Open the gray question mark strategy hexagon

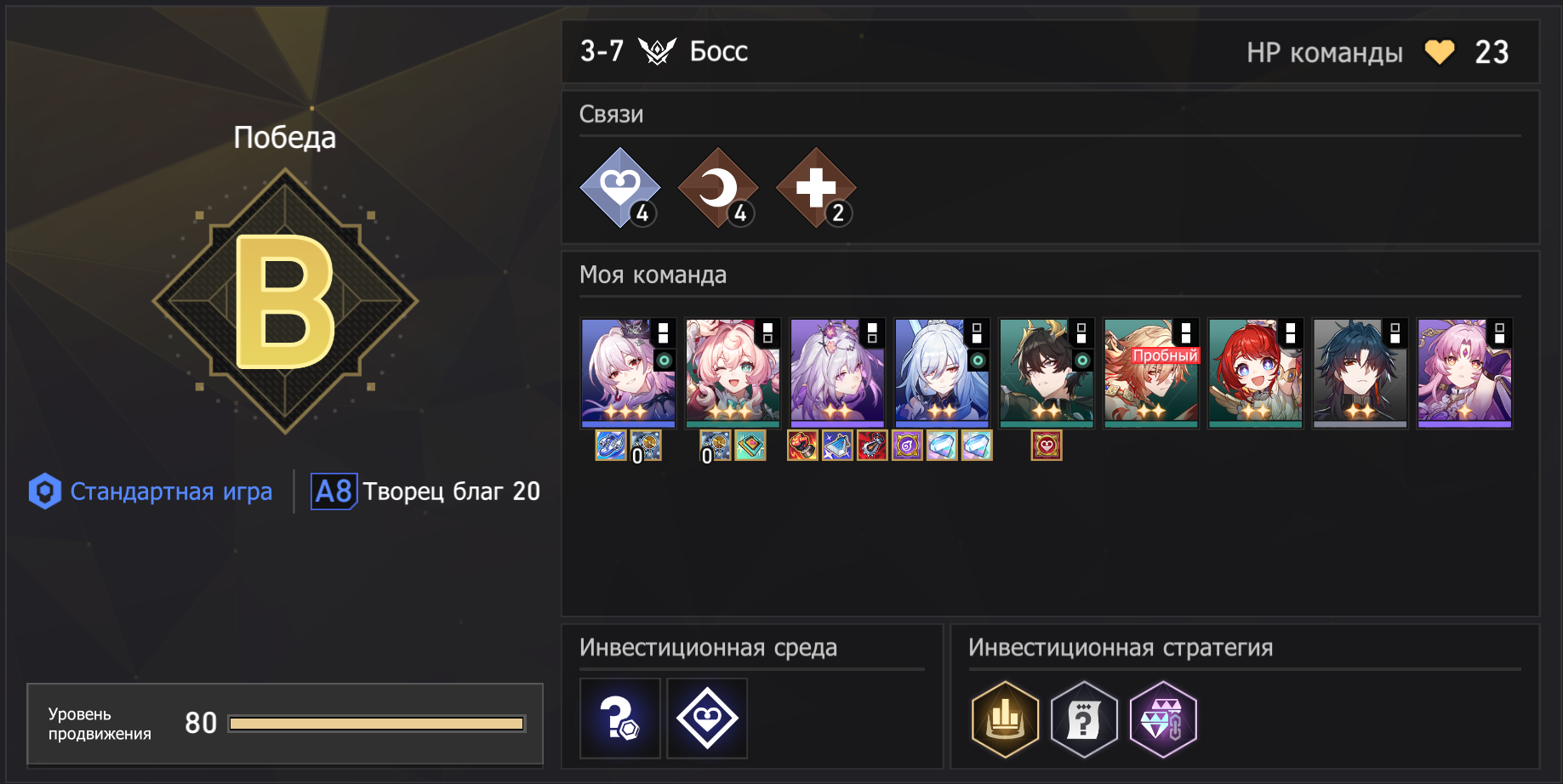click(1084, 719)
